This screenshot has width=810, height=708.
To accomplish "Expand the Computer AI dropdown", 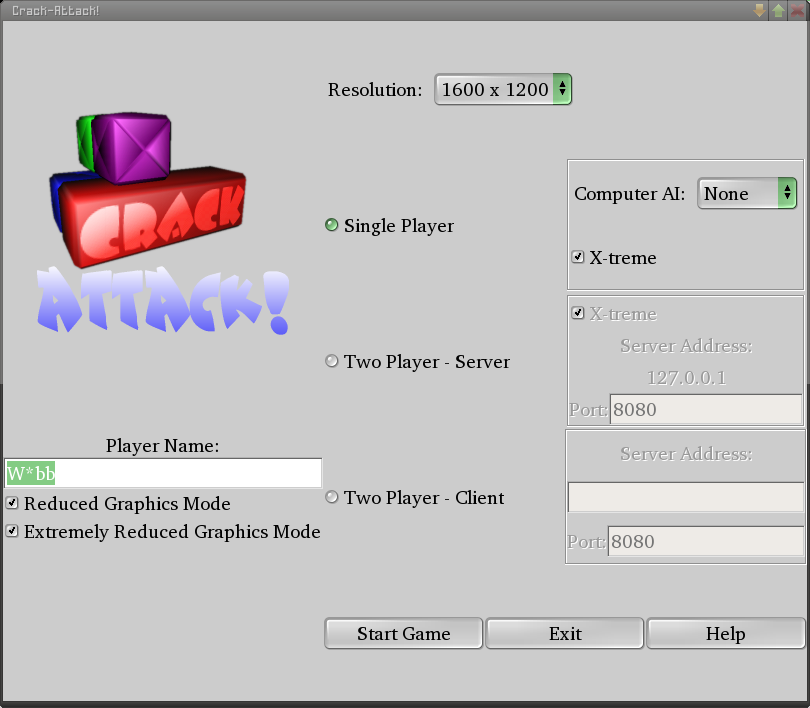I will tap(746, 194).
